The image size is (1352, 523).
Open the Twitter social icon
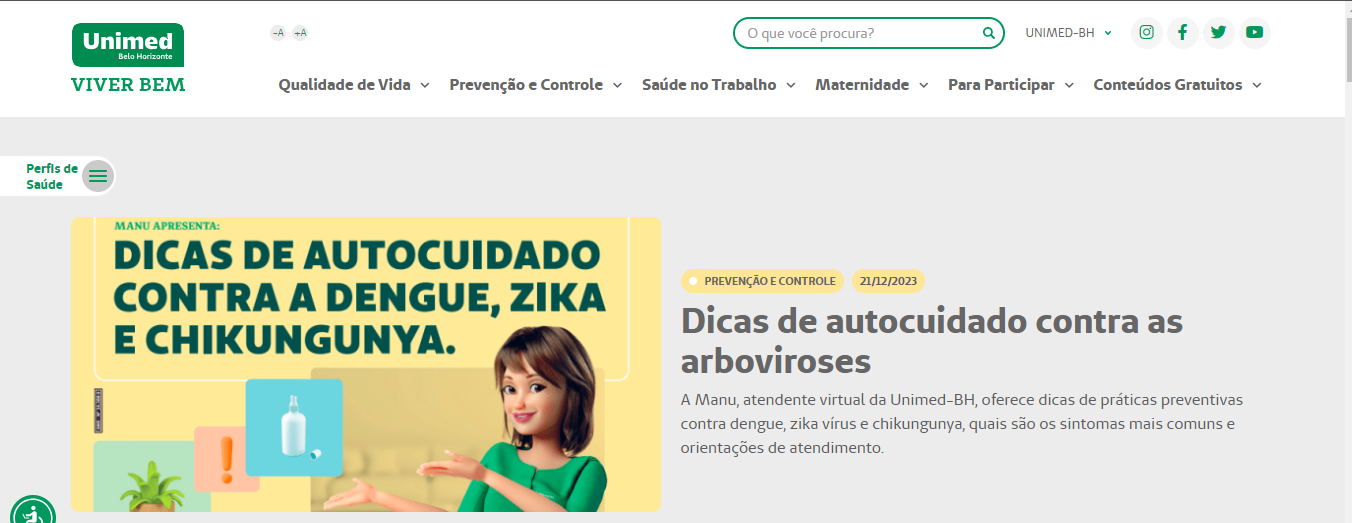click(x=1218, y=32)
